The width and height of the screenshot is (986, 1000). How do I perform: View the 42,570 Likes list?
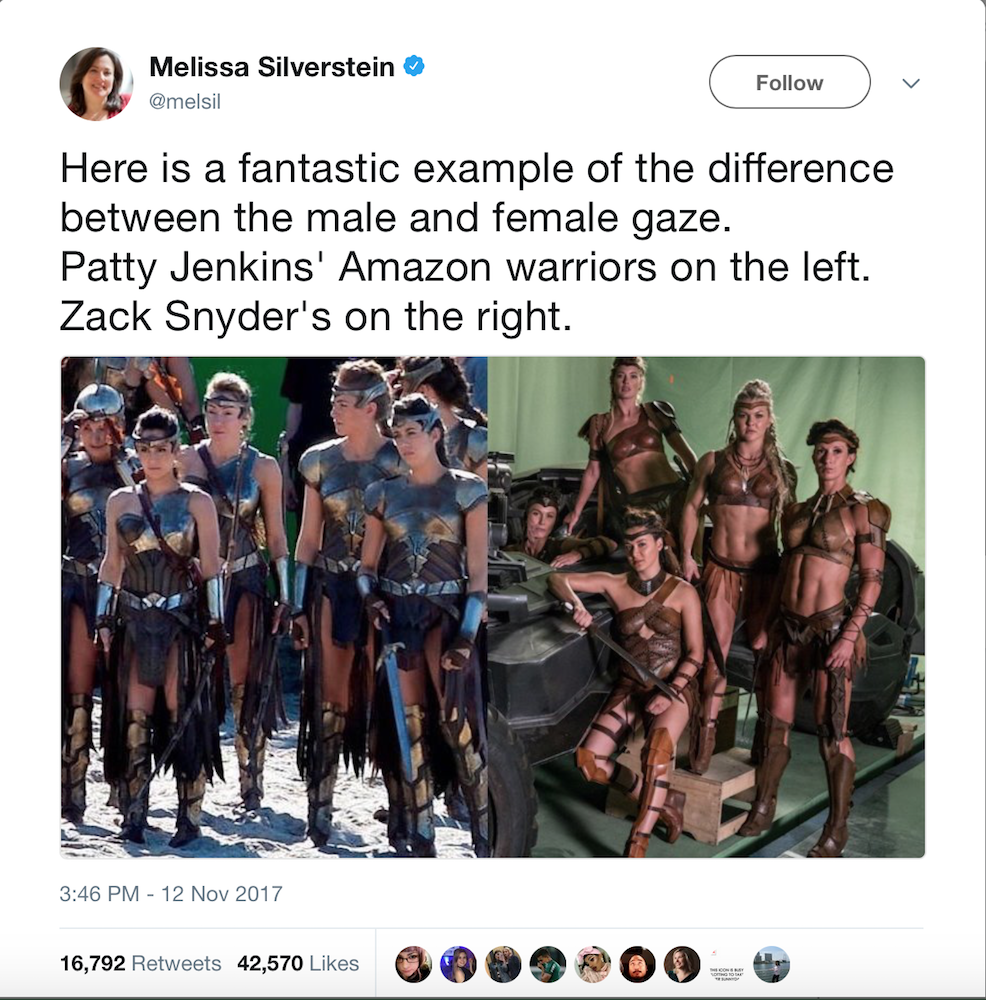[298, 963]
